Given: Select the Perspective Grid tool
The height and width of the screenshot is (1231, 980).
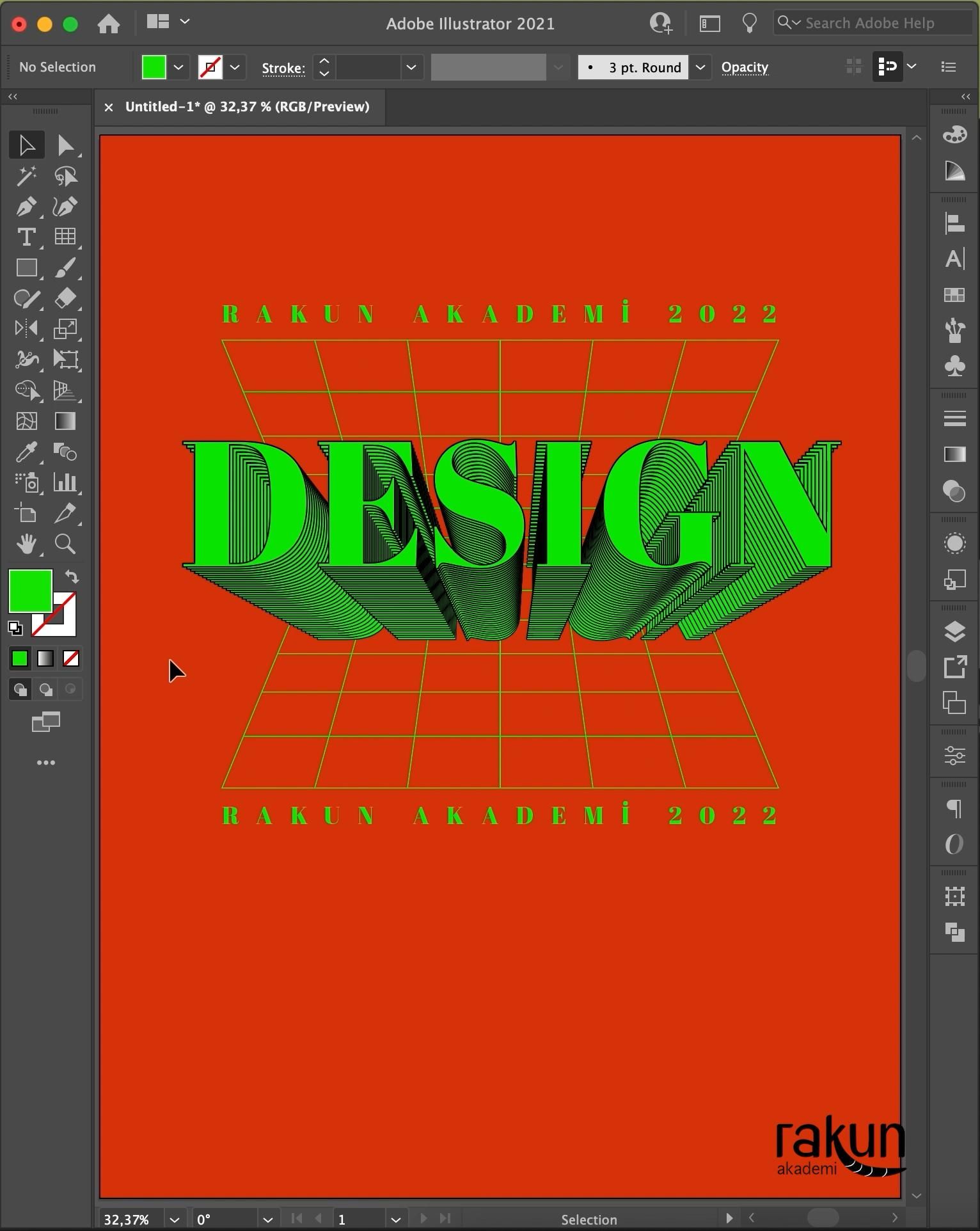Looking at the screenshot, I should point(65,390).
